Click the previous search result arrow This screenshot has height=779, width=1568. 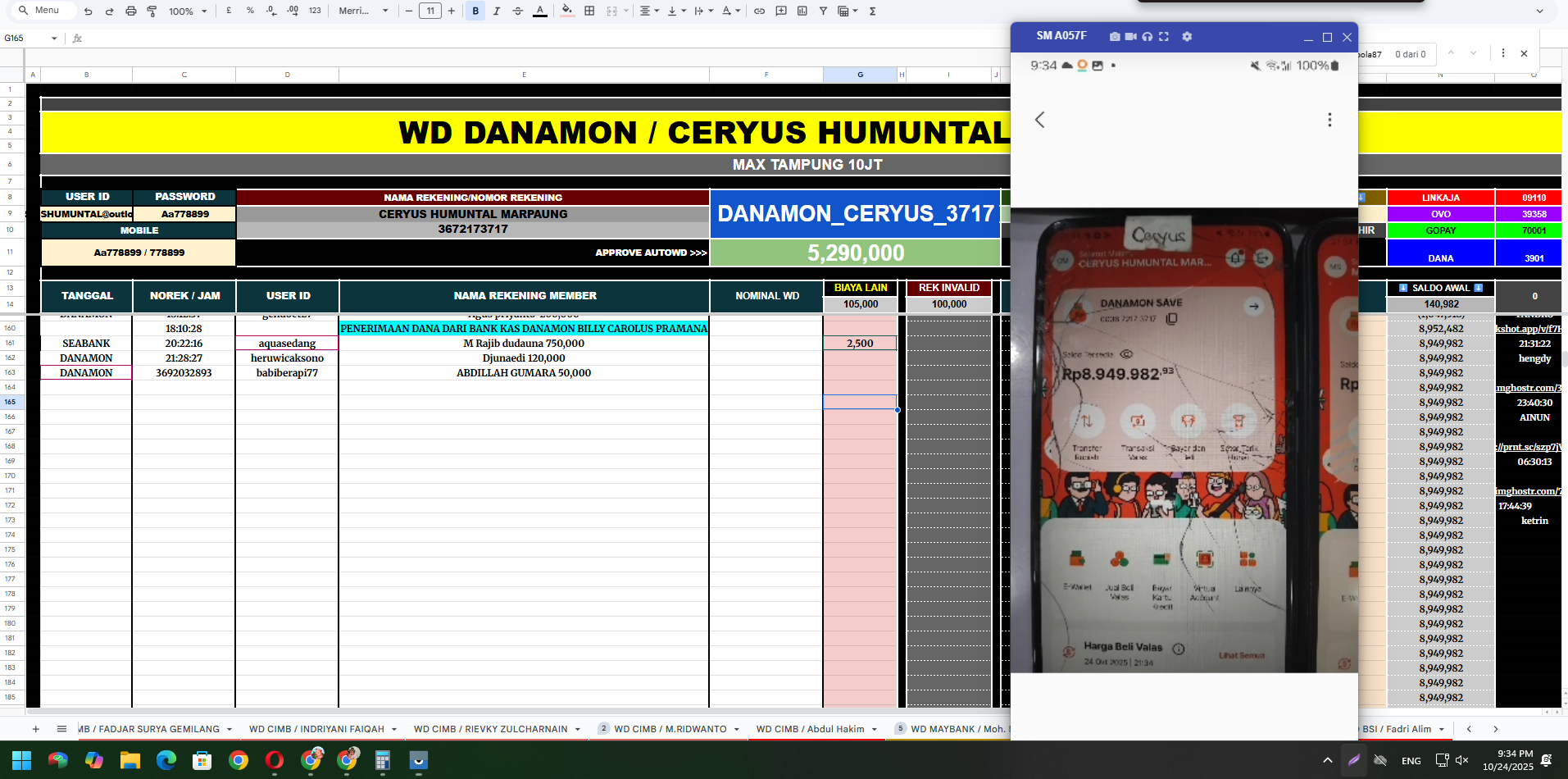[x=1451, y=53]
